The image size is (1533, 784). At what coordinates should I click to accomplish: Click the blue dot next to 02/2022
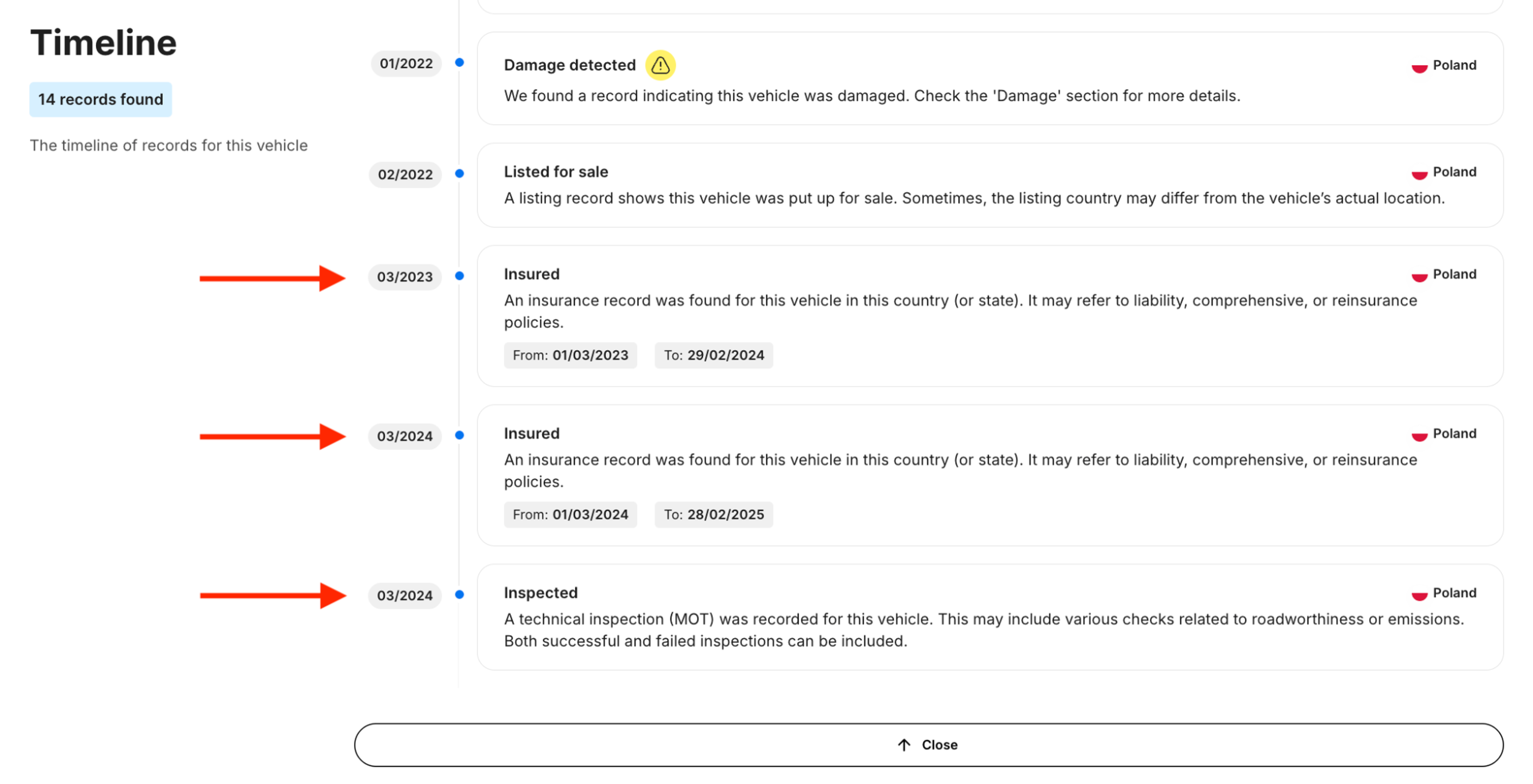[x=460, y=174]
